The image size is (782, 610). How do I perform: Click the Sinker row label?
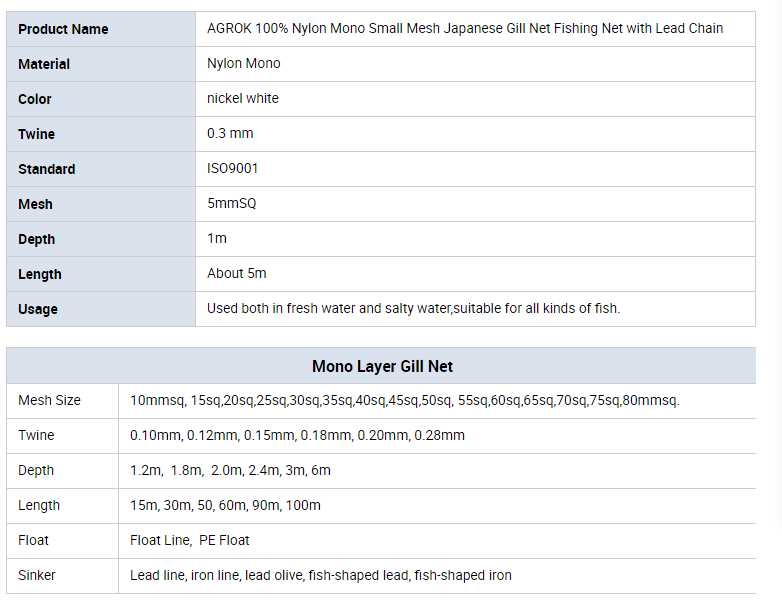pos(37,575)
